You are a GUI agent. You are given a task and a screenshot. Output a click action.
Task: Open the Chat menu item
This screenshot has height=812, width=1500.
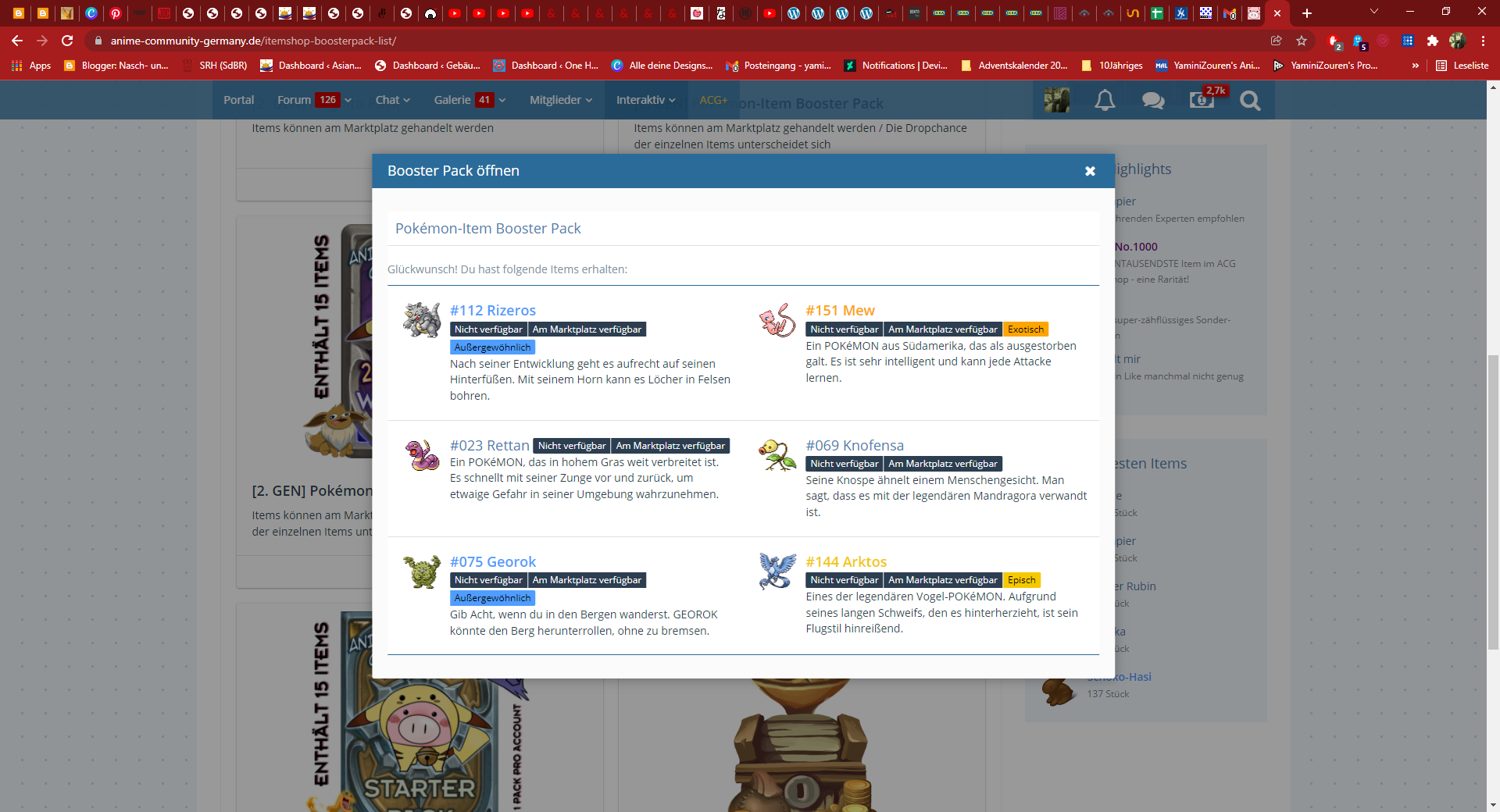(387, 100)
